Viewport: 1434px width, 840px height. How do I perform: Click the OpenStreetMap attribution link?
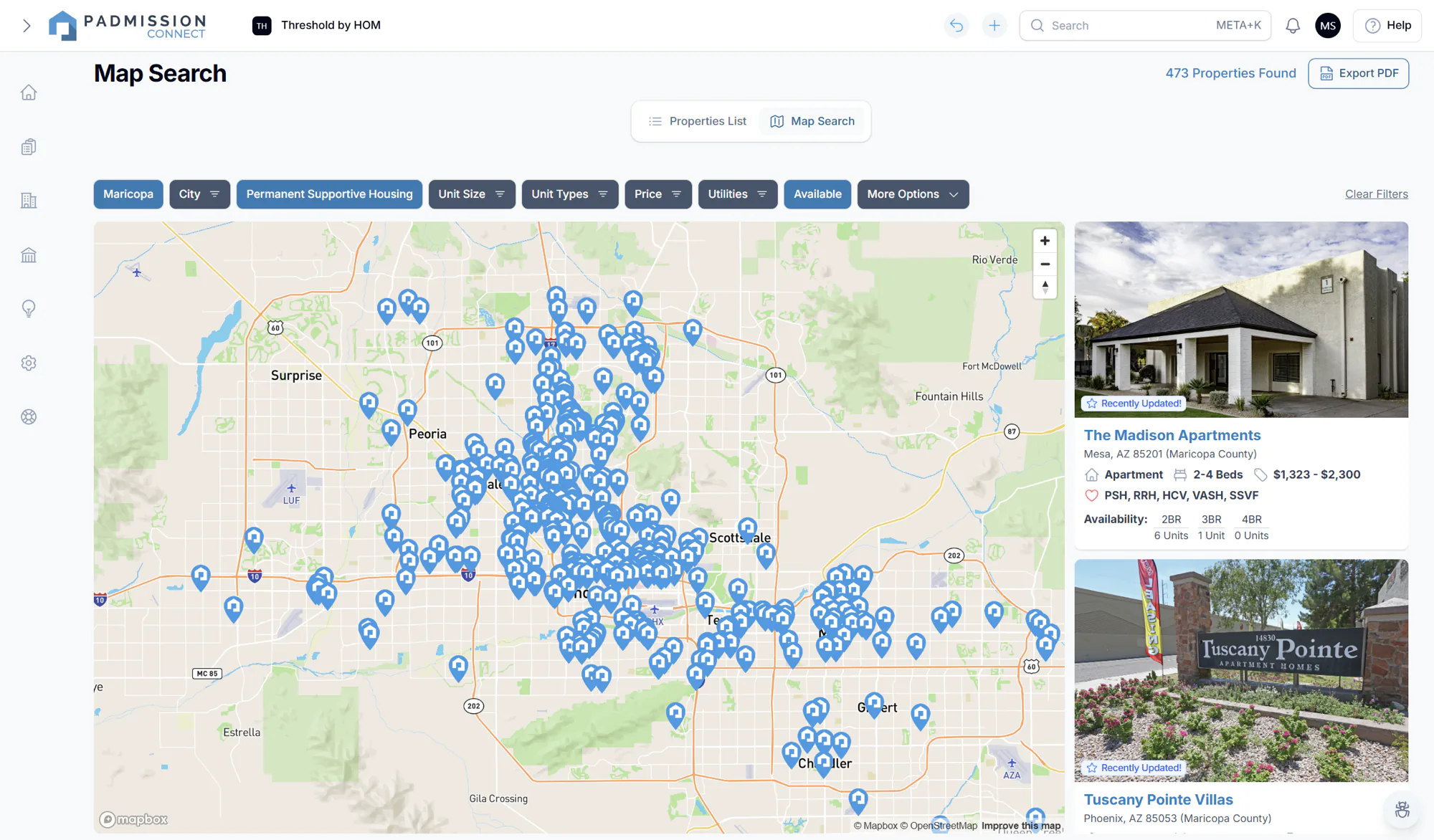point(939,826)
